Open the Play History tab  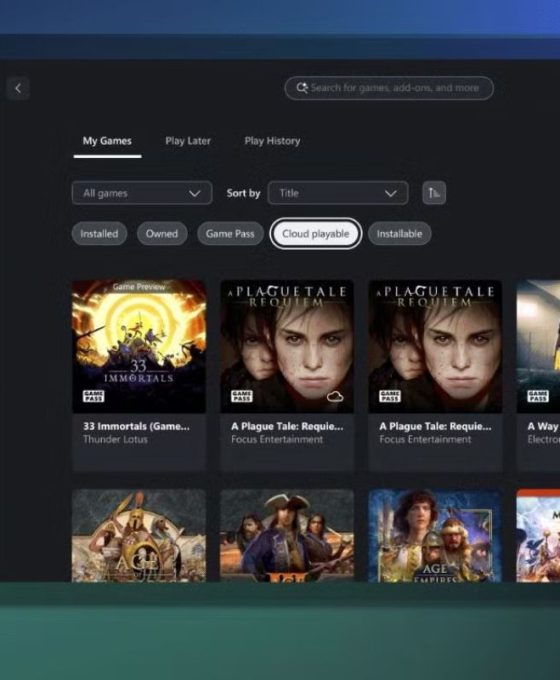(272, 141)
